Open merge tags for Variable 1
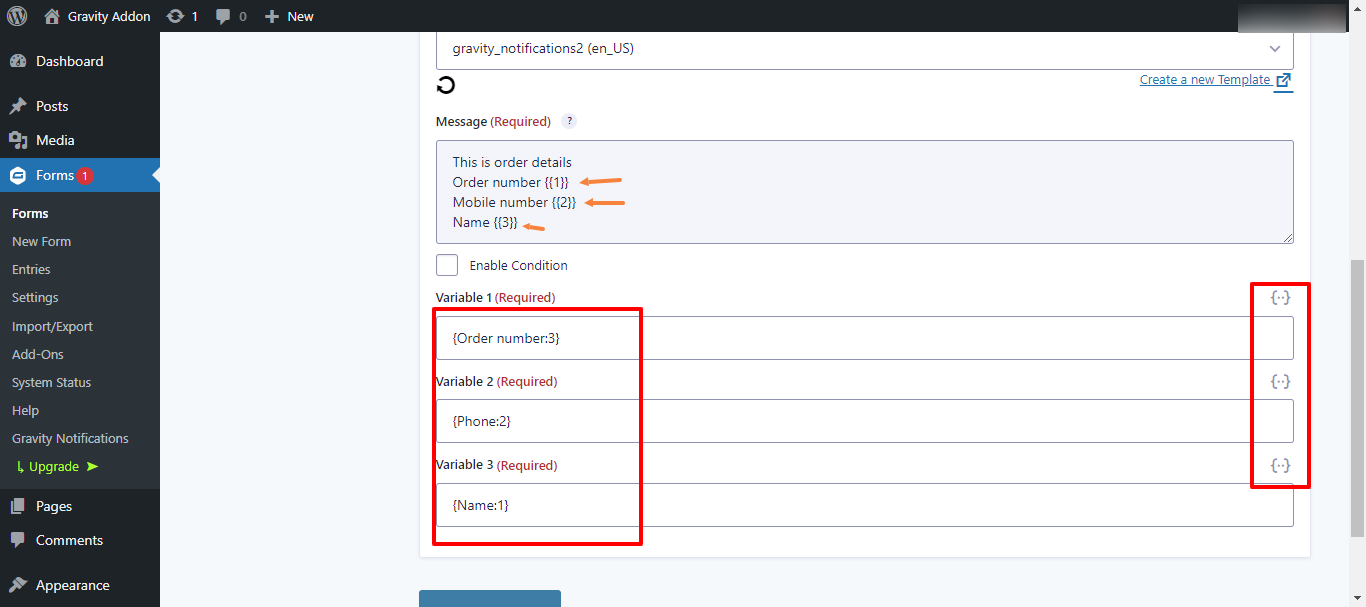The width and height of the screenshot is (1366, 607). (1280, 298)
